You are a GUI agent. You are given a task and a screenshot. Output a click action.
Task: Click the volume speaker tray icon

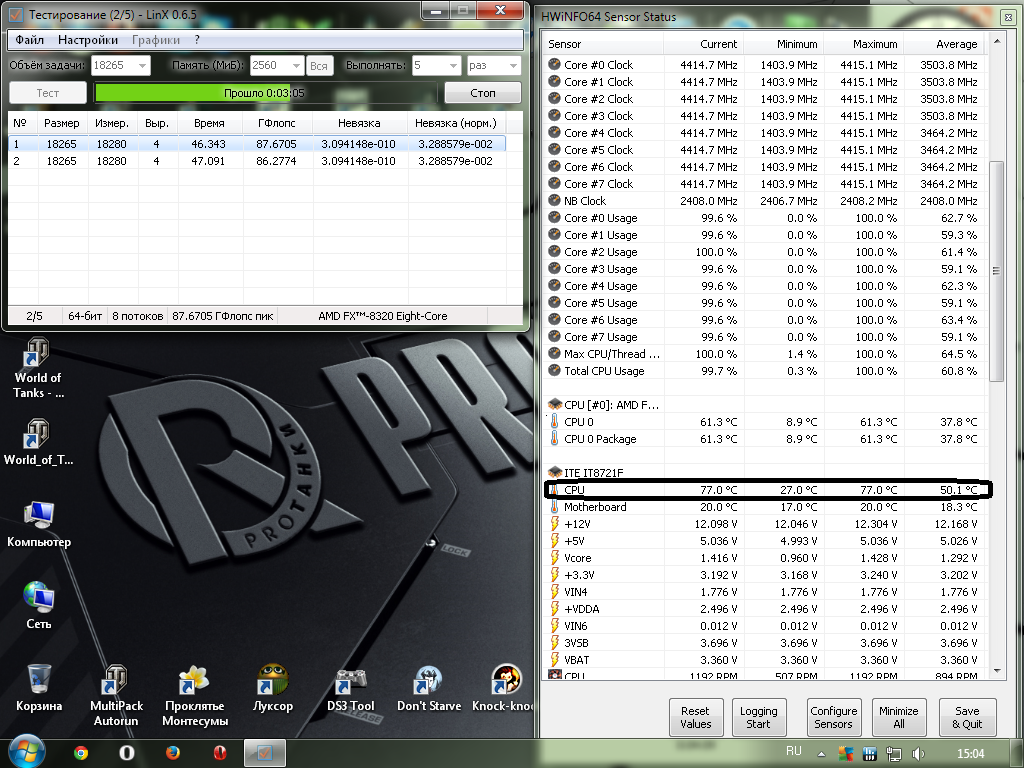(918, 754)
